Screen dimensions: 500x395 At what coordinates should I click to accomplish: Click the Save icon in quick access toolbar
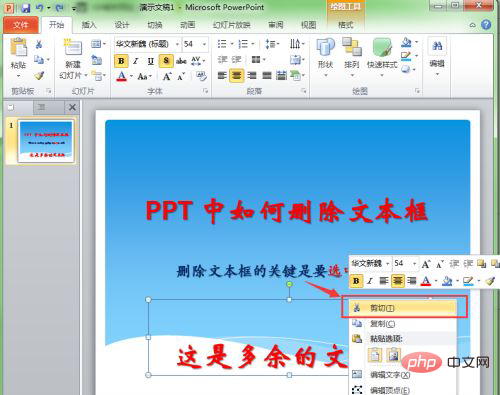tap(26, 8)
